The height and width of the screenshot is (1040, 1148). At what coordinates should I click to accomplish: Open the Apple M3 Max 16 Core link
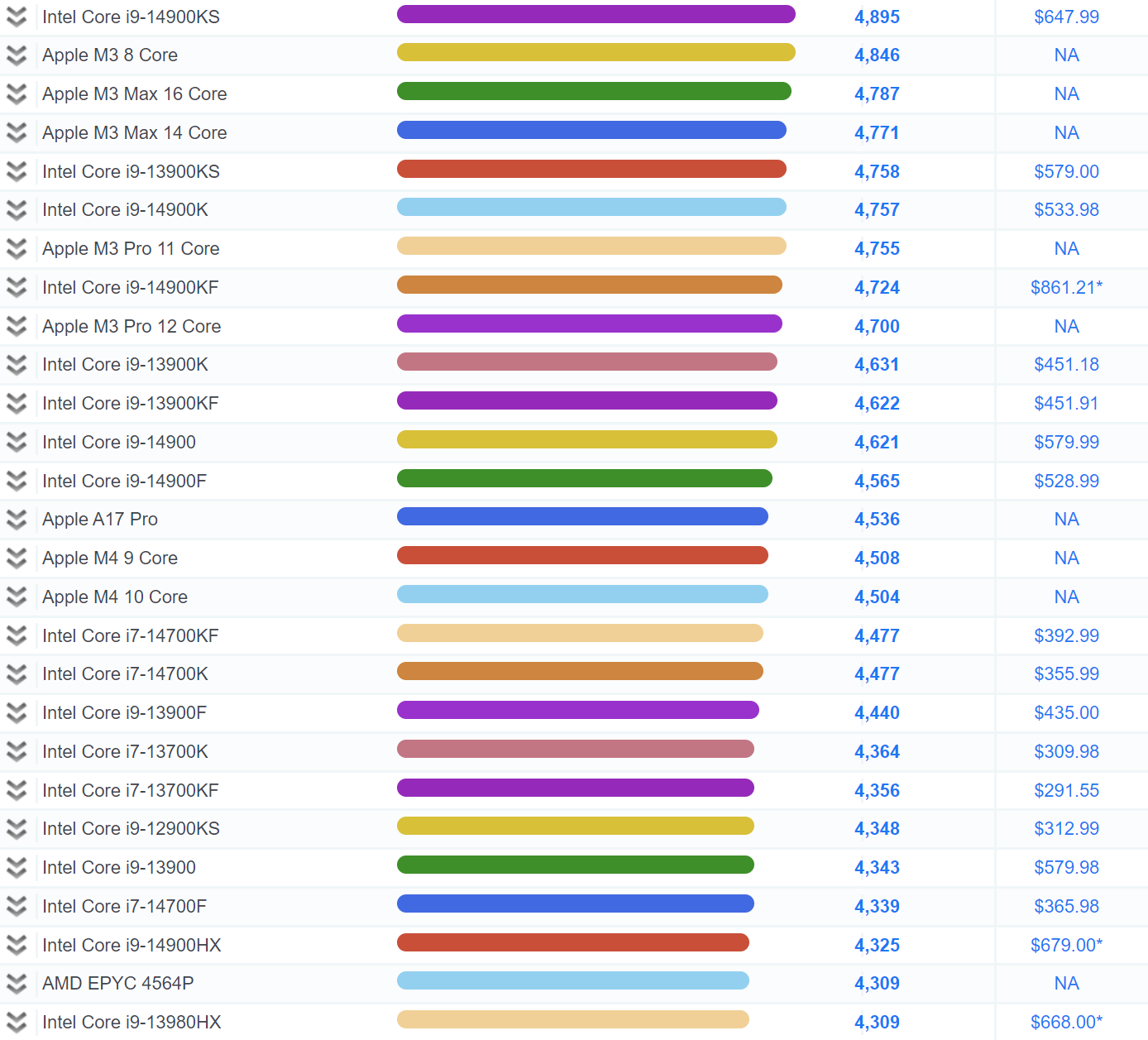[x=135, y=94]
